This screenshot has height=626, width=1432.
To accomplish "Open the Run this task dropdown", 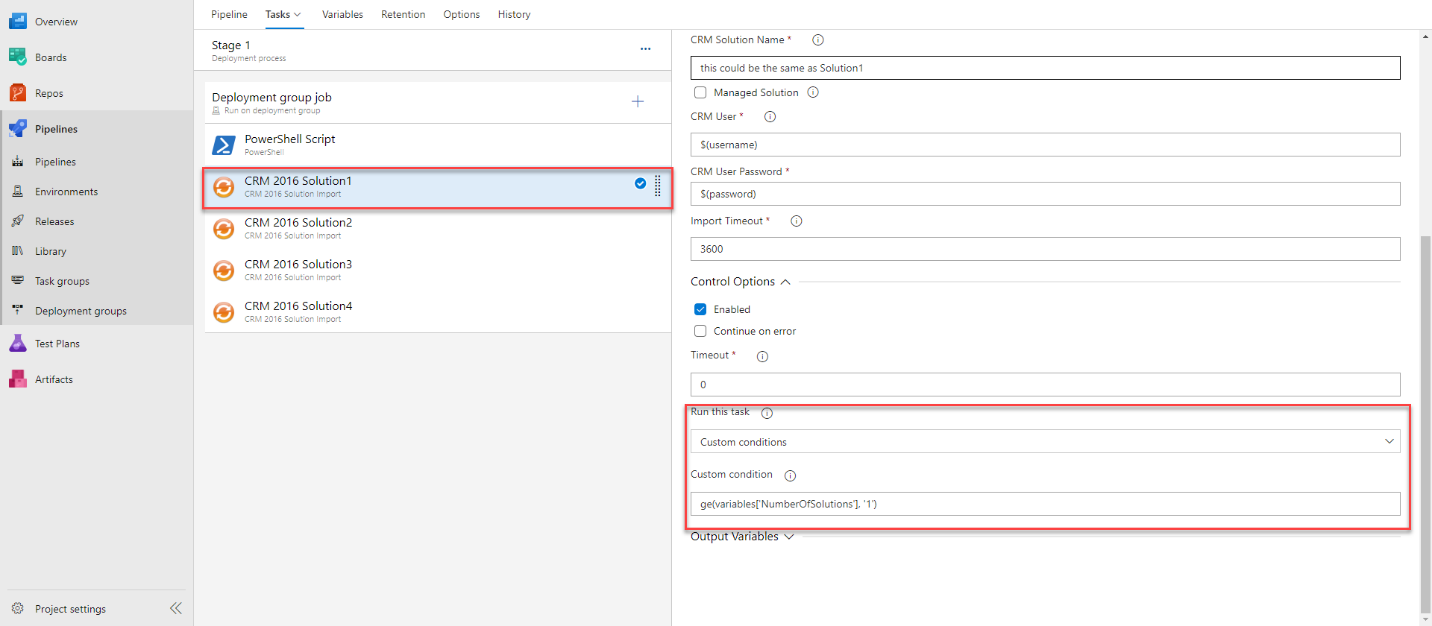I will click(1045, 441).
